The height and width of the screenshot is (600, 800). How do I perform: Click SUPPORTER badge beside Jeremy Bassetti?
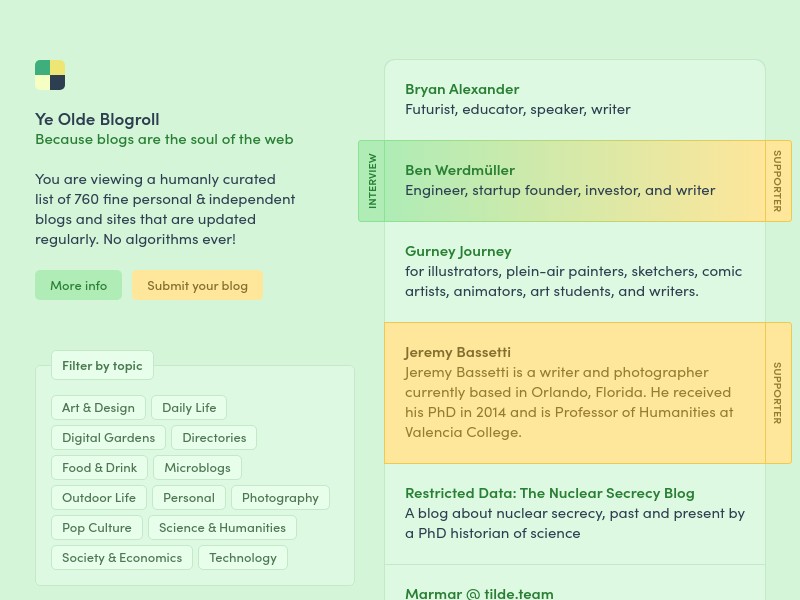pyautogui.click(x=778, y=393)
